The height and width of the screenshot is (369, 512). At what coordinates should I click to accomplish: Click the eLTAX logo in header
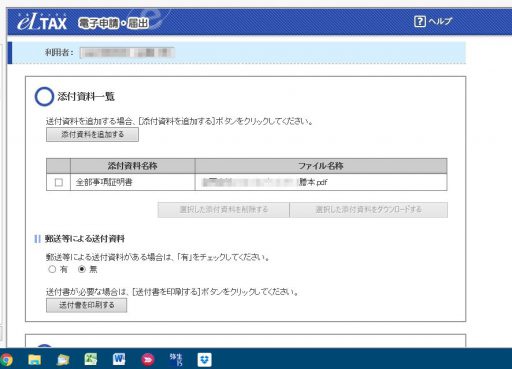(42, 22)
